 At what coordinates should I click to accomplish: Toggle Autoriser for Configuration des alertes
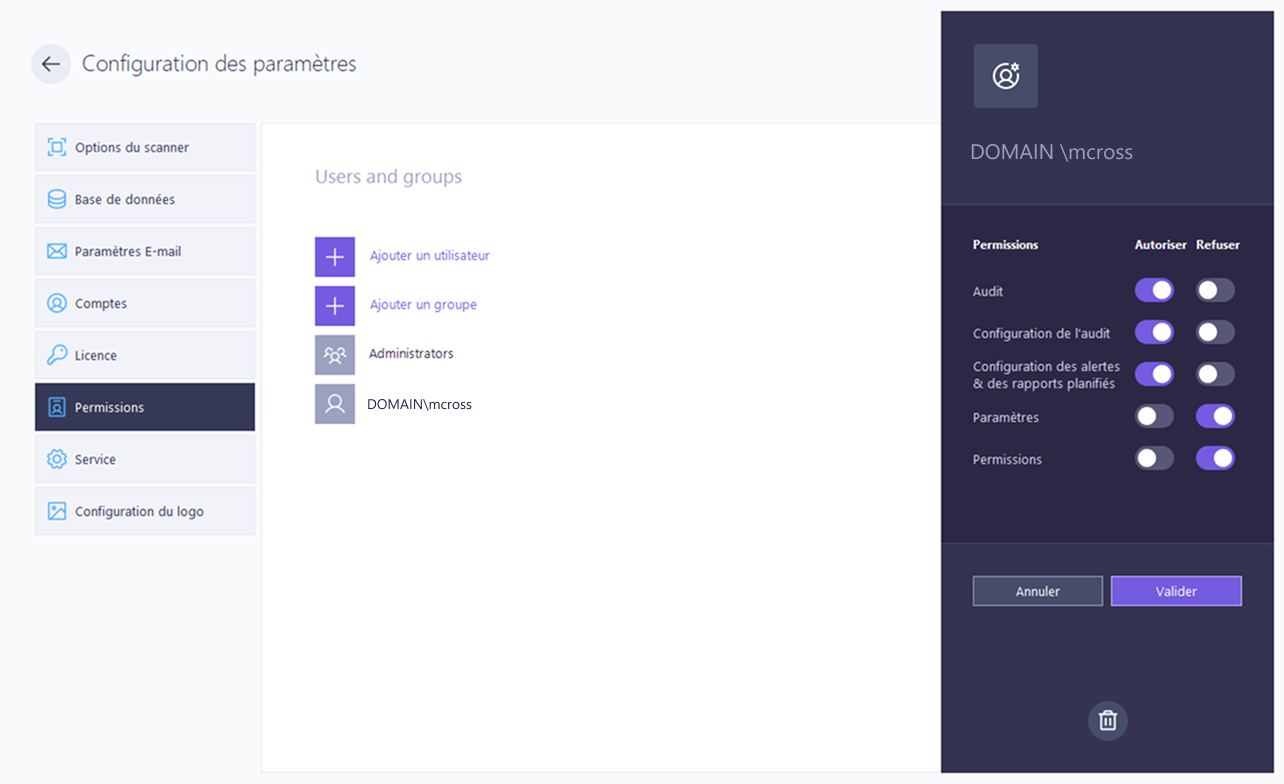(x=1154, y=374)
